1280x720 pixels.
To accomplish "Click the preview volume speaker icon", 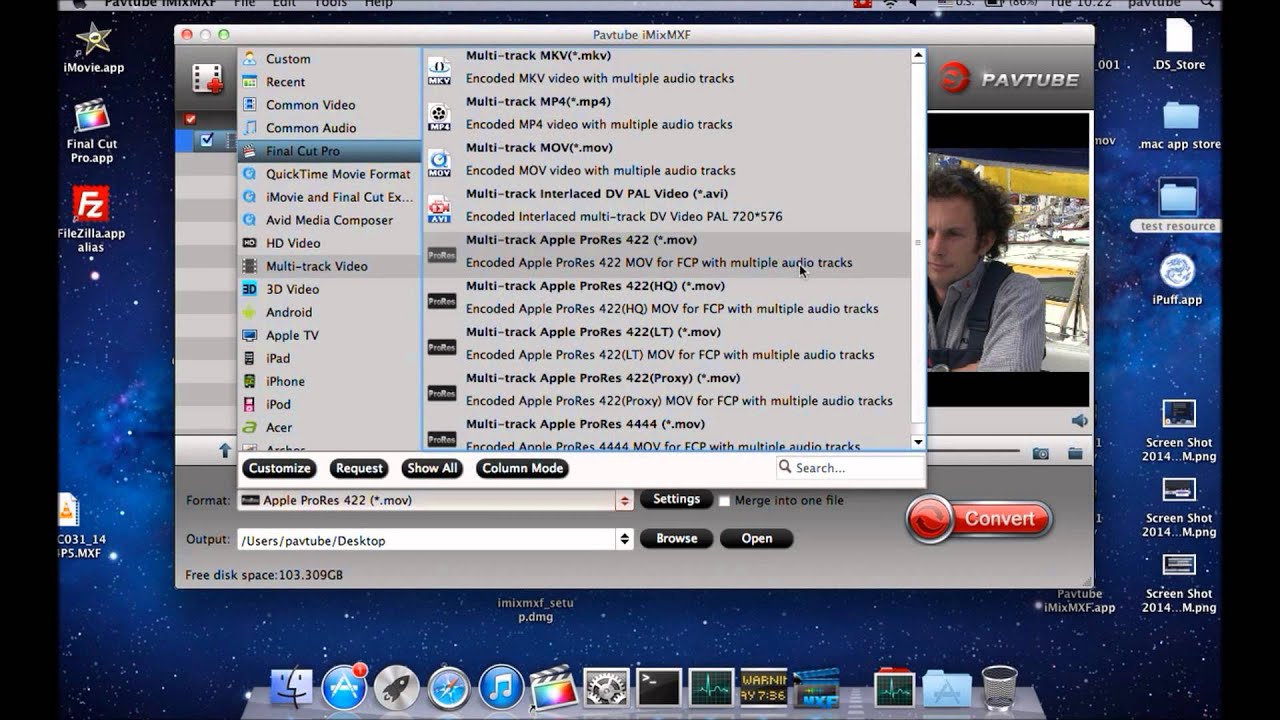I will click(1079, 421).
